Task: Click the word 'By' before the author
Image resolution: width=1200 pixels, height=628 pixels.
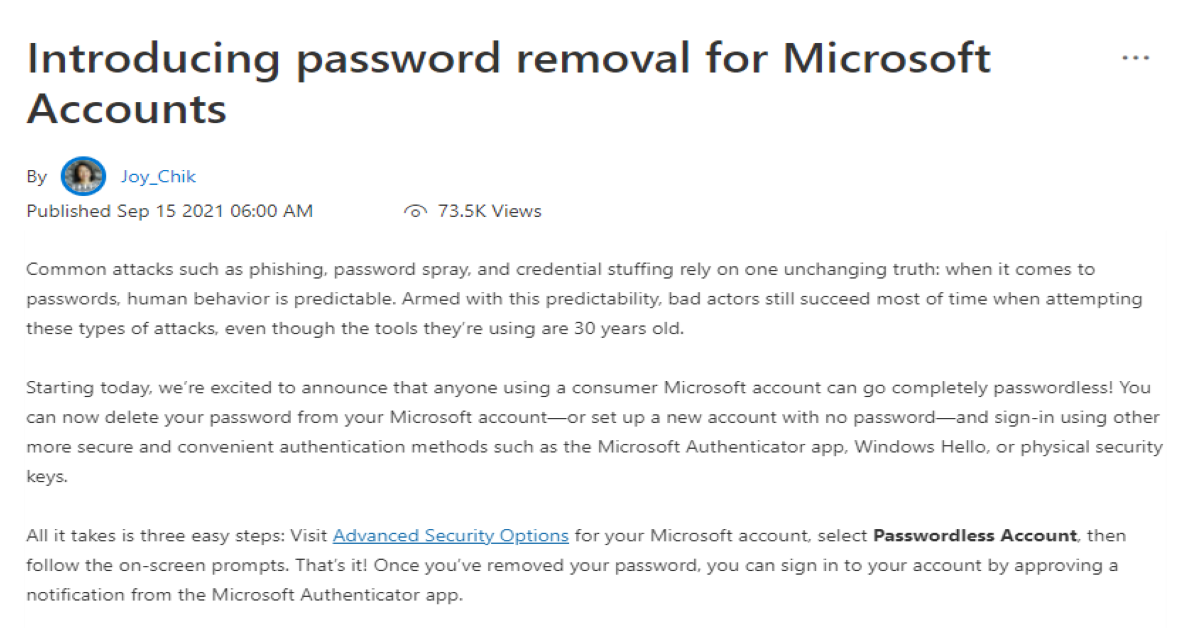Action: pos(37,178)
